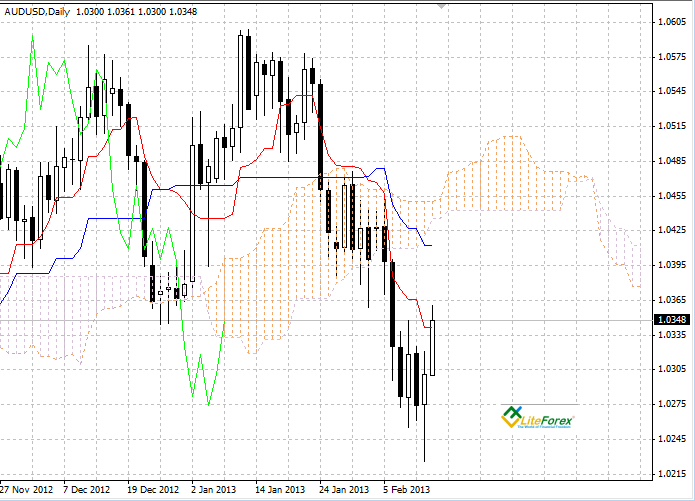This screenshot has height=501, width=695.
Task: Click the current price label 1.0348
Action: coord(672,320)
